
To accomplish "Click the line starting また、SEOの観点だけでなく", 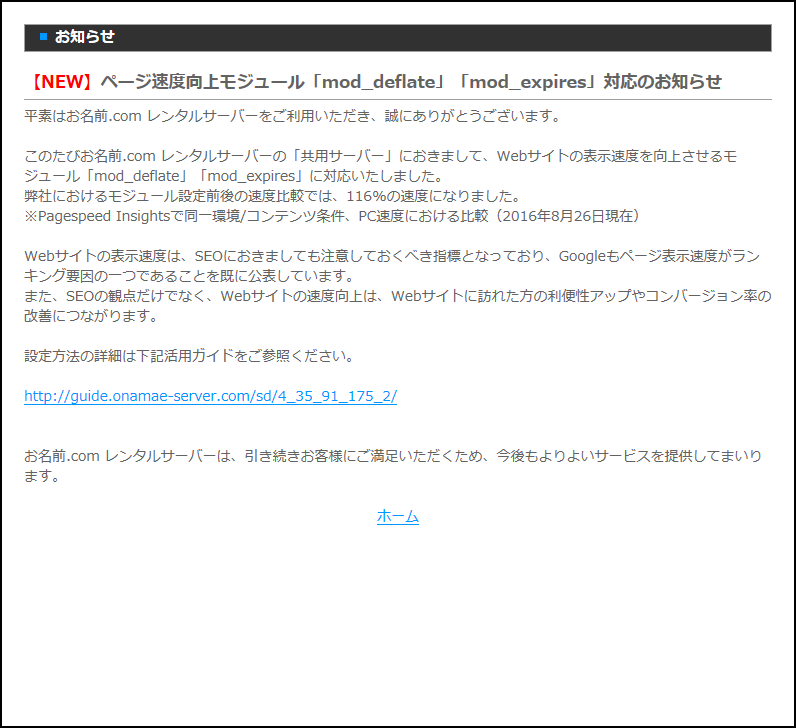I will (397, 296).
